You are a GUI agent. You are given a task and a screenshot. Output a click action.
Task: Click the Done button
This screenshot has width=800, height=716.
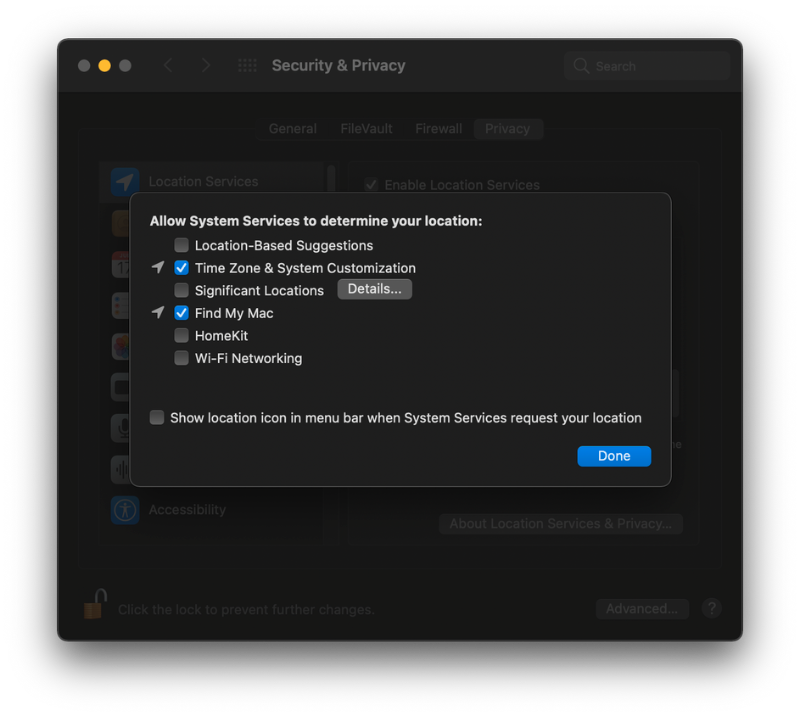[x=614, y=455]
